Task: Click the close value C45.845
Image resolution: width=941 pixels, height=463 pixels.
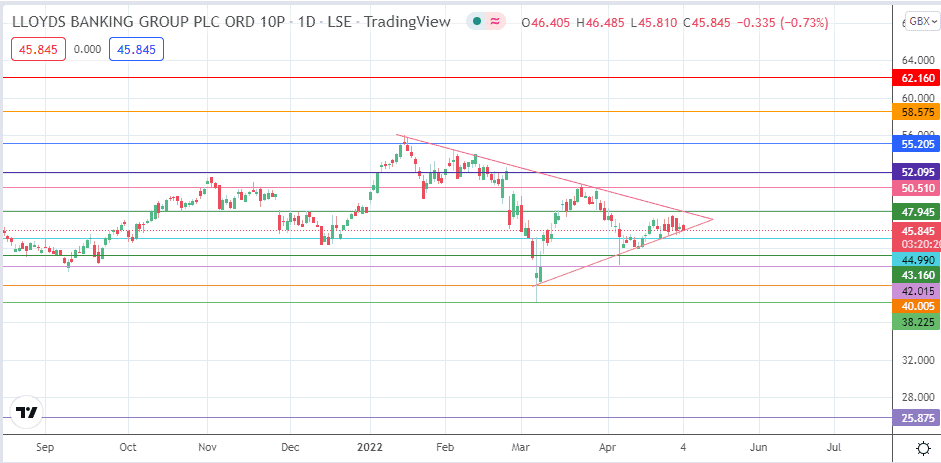Action: (708, 23)
